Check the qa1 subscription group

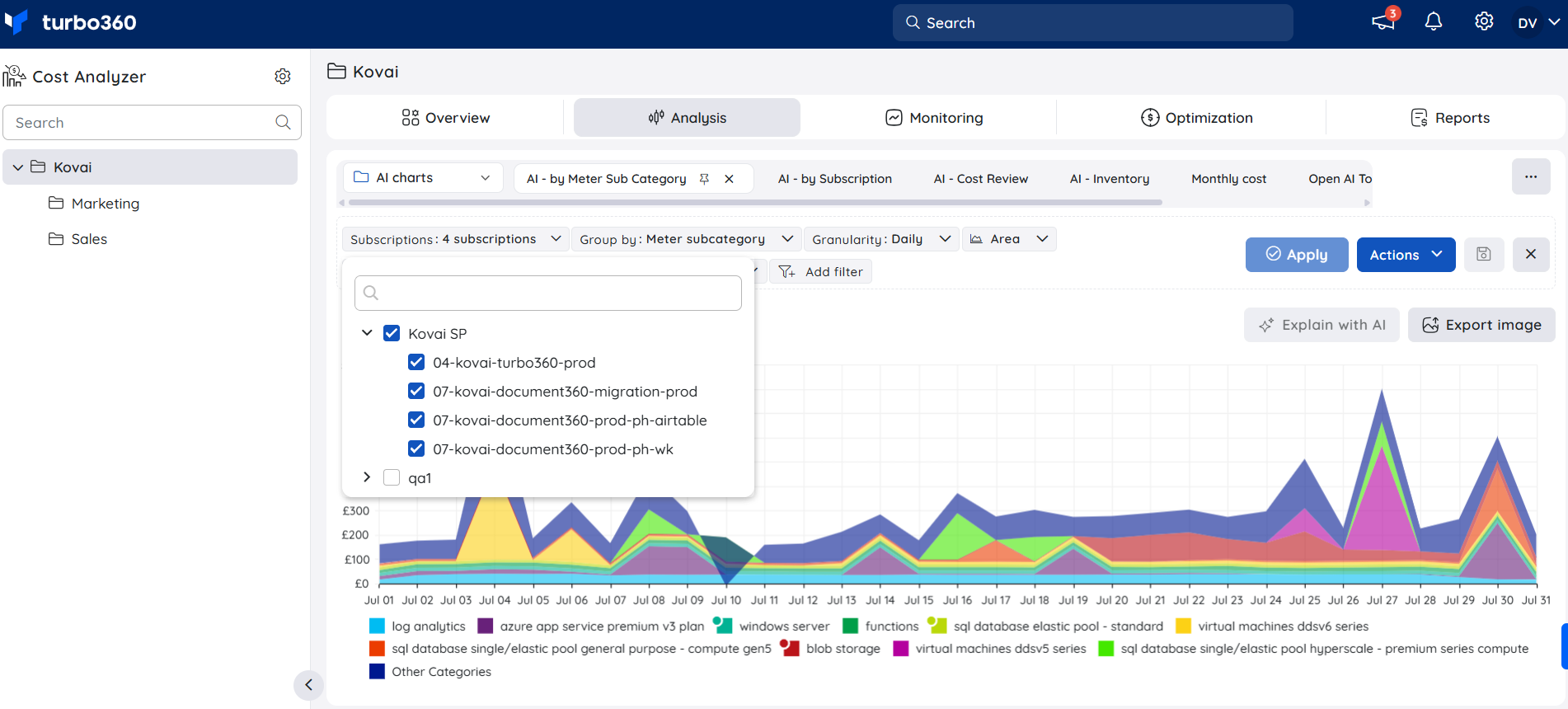[392, 478]
